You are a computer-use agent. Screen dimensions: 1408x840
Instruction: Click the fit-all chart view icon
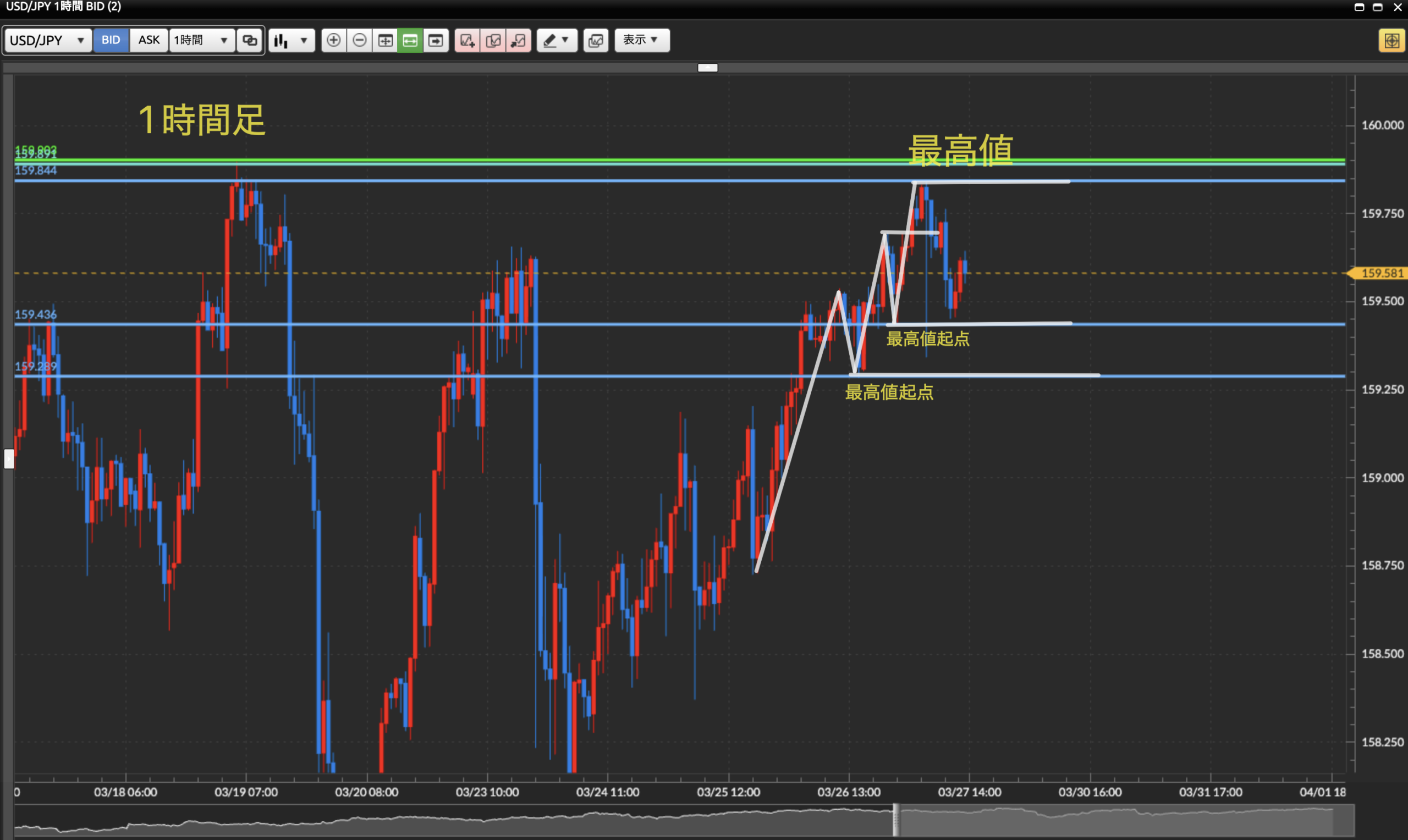tap(385, 40)
